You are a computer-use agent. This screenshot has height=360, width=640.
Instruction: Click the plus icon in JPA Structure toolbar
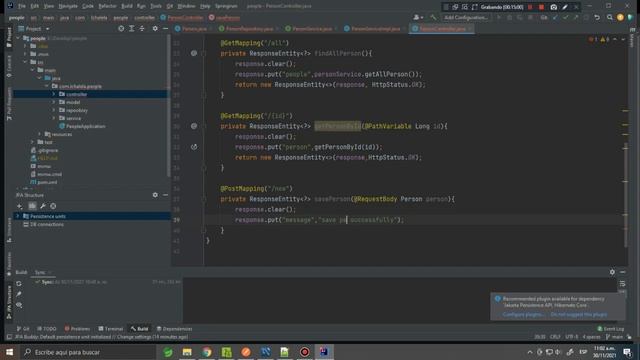[20, 206]
